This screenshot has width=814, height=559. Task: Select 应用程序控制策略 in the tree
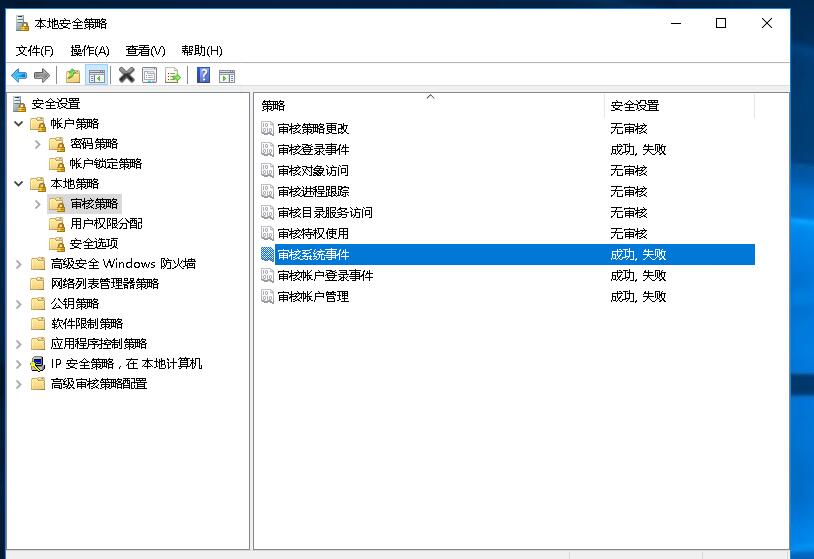pyautogui.click(x=99, y=344)
